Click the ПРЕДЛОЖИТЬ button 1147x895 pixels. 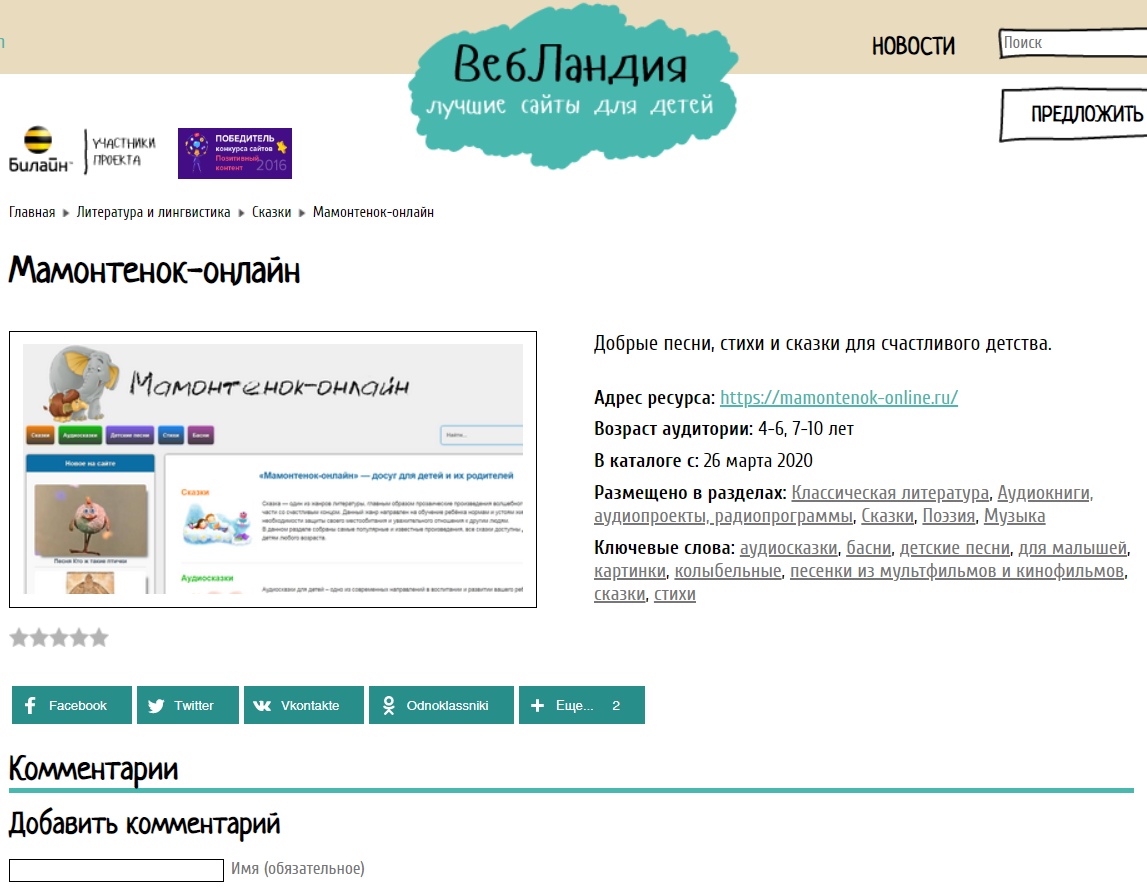coord(1080,115)
